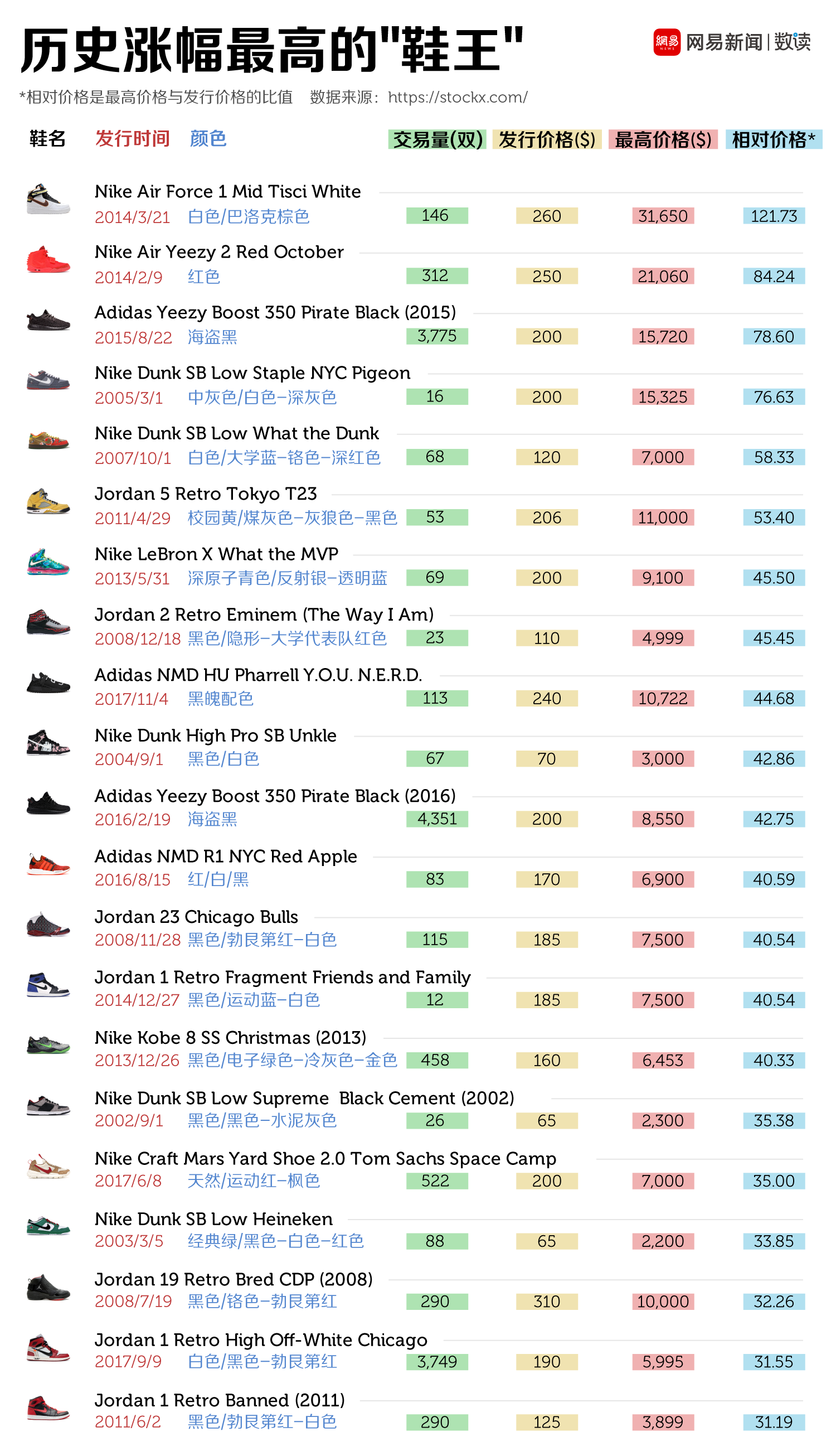Viewport: 836px width, 1456px height.
Task: Select the Nike LeBron X What the MVP shoe image
Action: (x=48, y=562)
